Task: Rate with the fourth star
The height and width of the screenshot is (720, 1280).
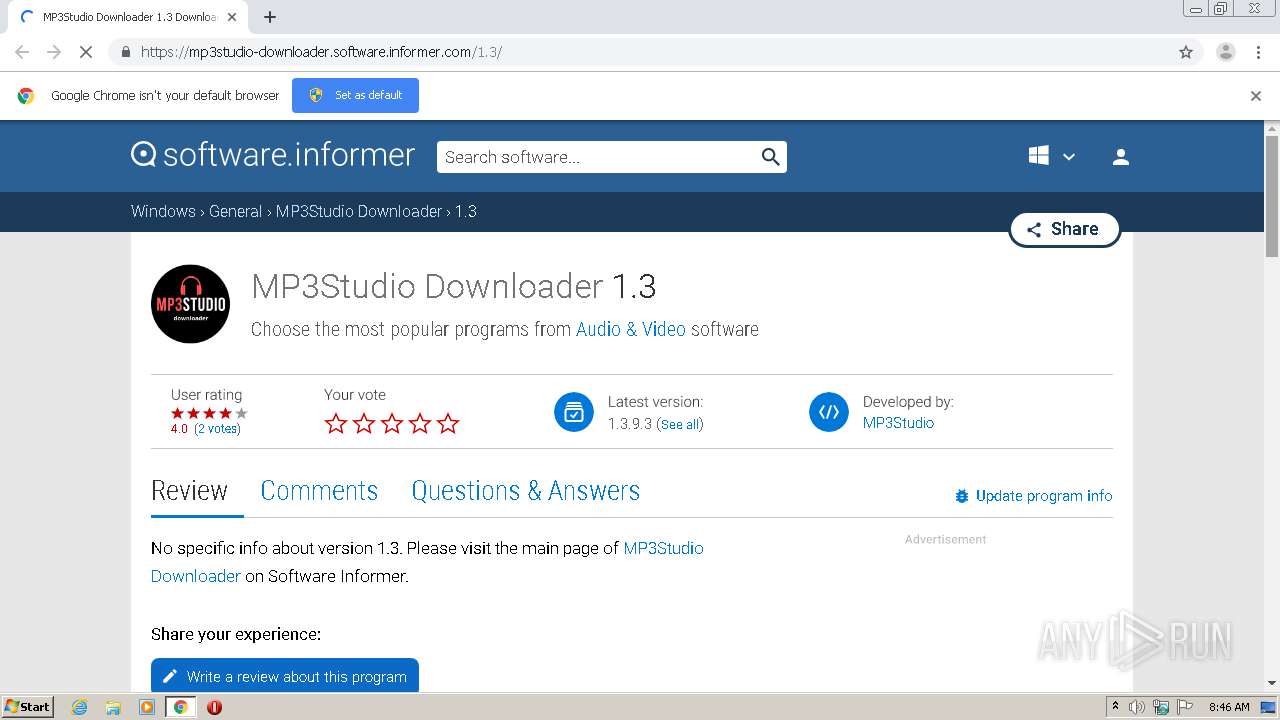Action: 420,424
